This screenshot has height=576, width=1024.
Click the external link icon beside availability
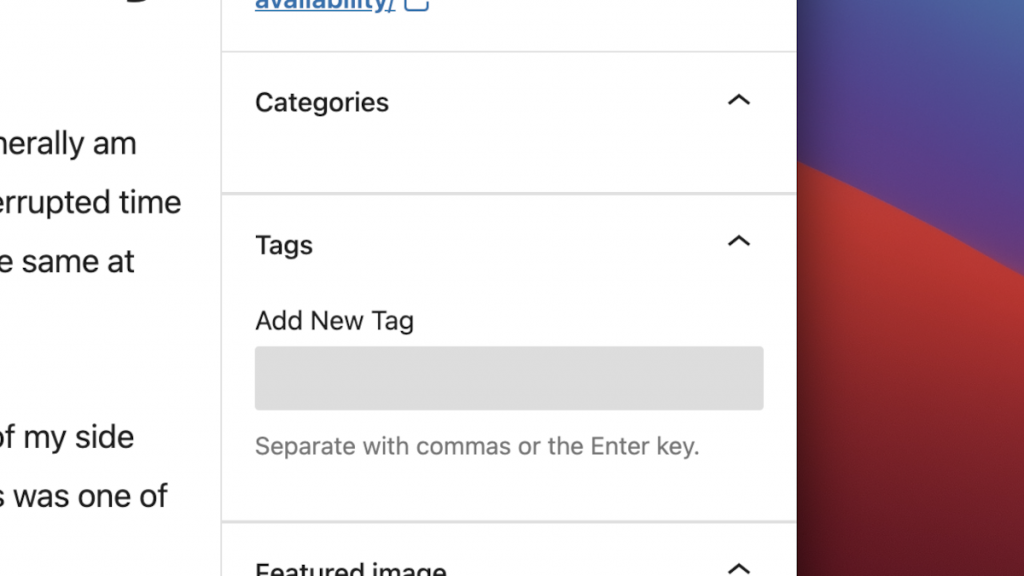tap(417, 5)
